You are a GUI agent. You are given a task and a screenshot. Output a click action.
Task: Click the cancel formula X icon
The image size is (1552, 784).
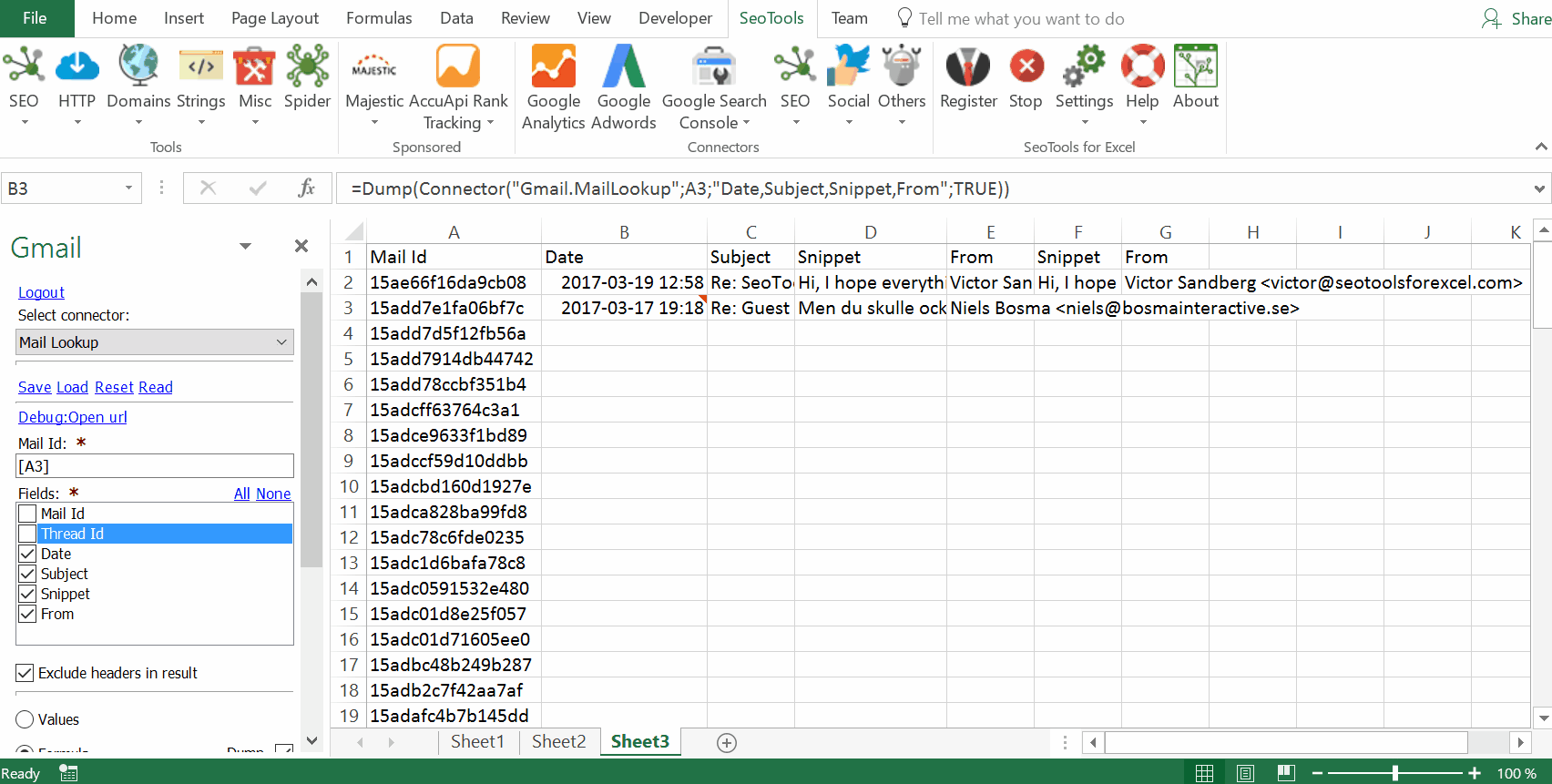coord(208,188)
